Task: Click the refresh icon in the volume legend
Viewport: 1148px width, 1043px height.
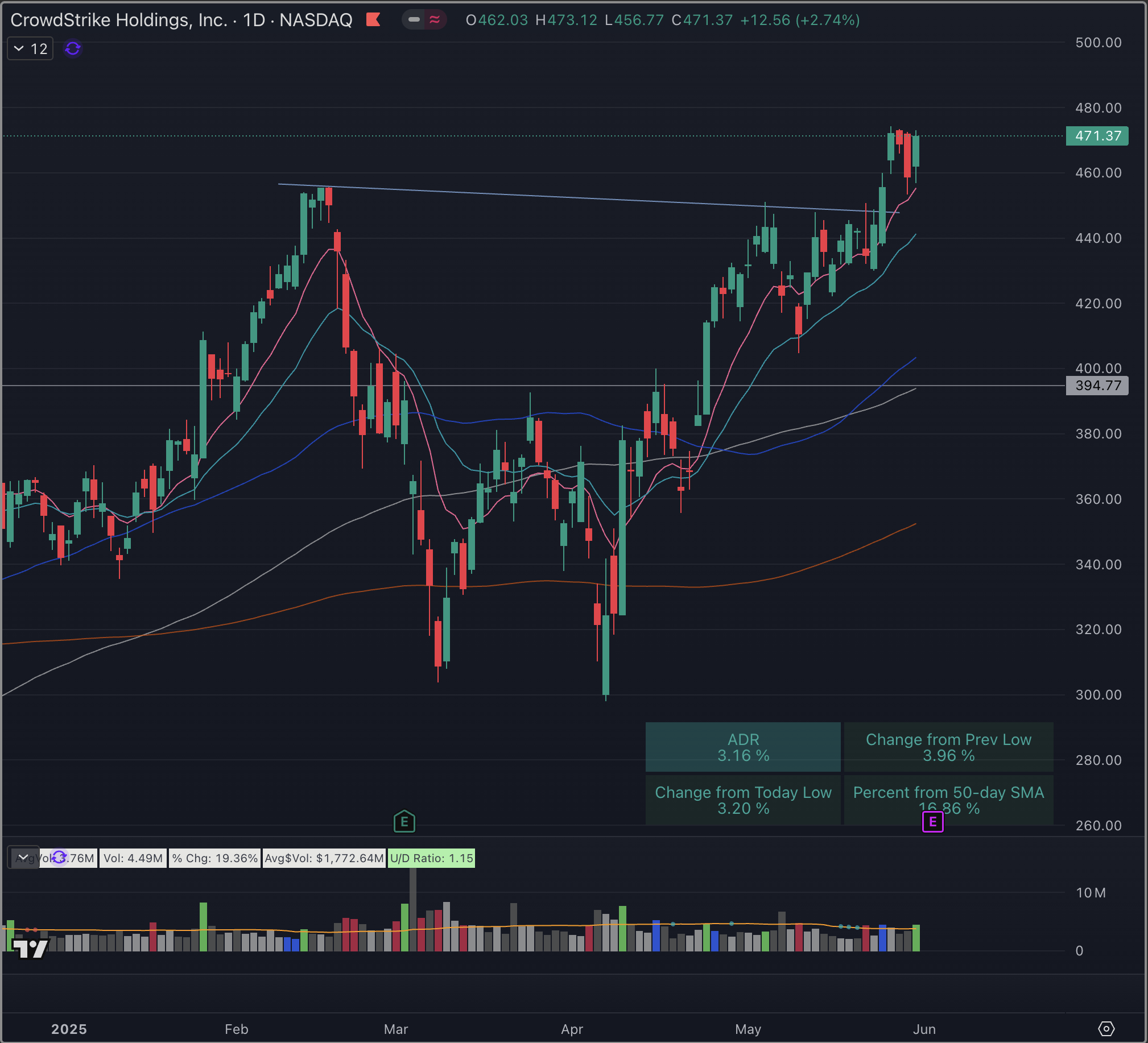Action: pyautogui.click(x=59, y=858)
